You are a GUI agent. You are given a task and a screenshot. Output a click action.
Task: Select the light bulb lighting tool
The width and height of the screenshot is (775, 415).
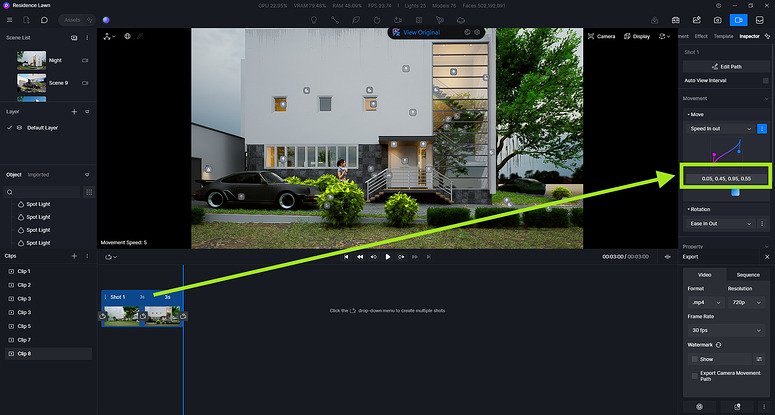click(x=313, y=20)
